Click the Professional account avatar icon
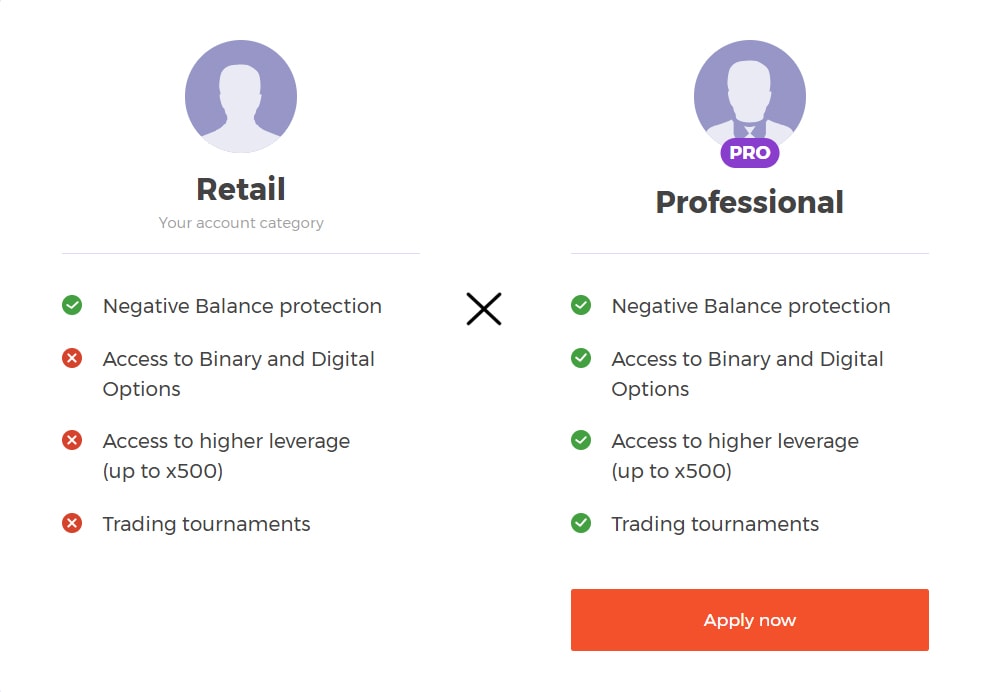 coord(749,92)
